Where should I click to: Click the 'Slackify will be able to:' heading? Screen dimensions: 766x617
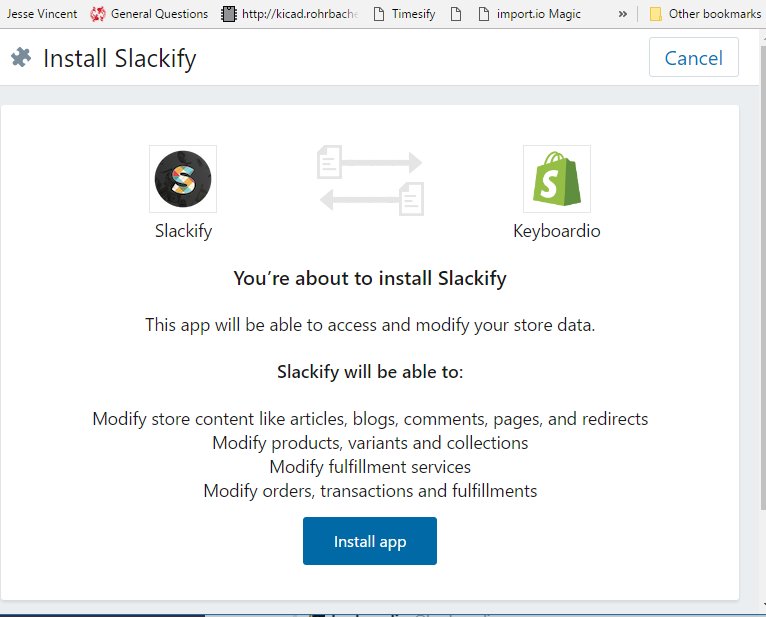(x=370, y=372)
